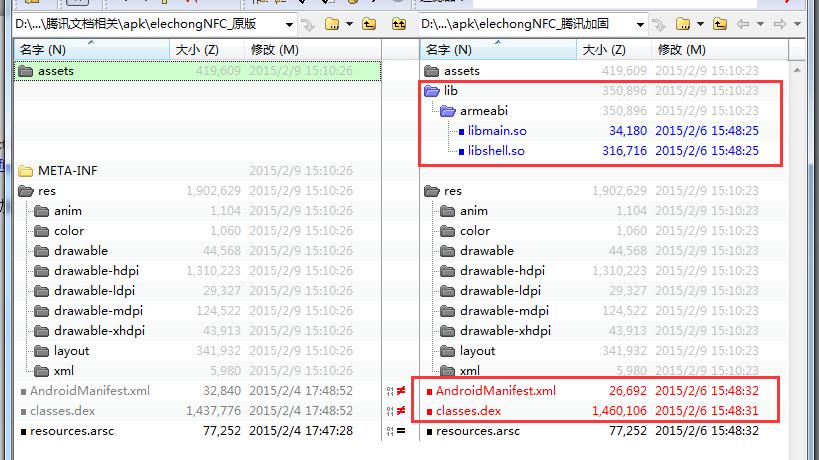Select the right pane anim folder name
The image size is (819, 460).
click(x=474, y=211)
